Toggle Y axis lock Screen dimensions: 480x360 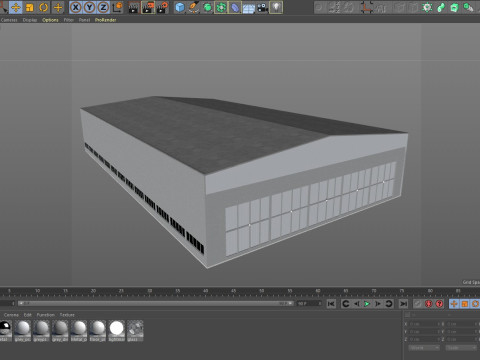89,7
